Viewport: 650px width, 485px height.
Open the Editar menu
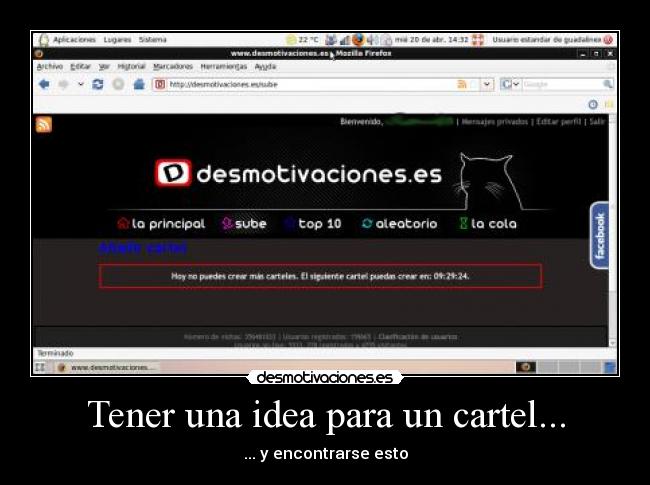(80, 66)
